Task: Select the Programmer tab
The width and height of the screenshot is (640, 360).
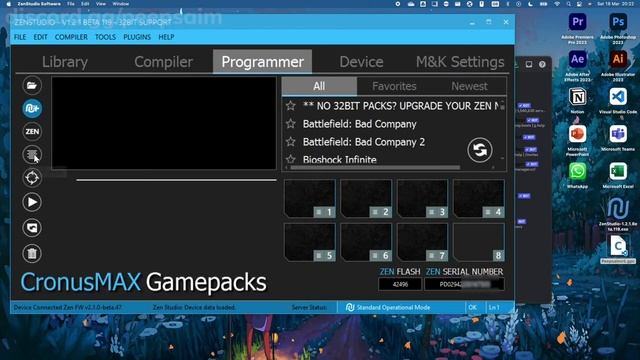Action: [262, 62]
